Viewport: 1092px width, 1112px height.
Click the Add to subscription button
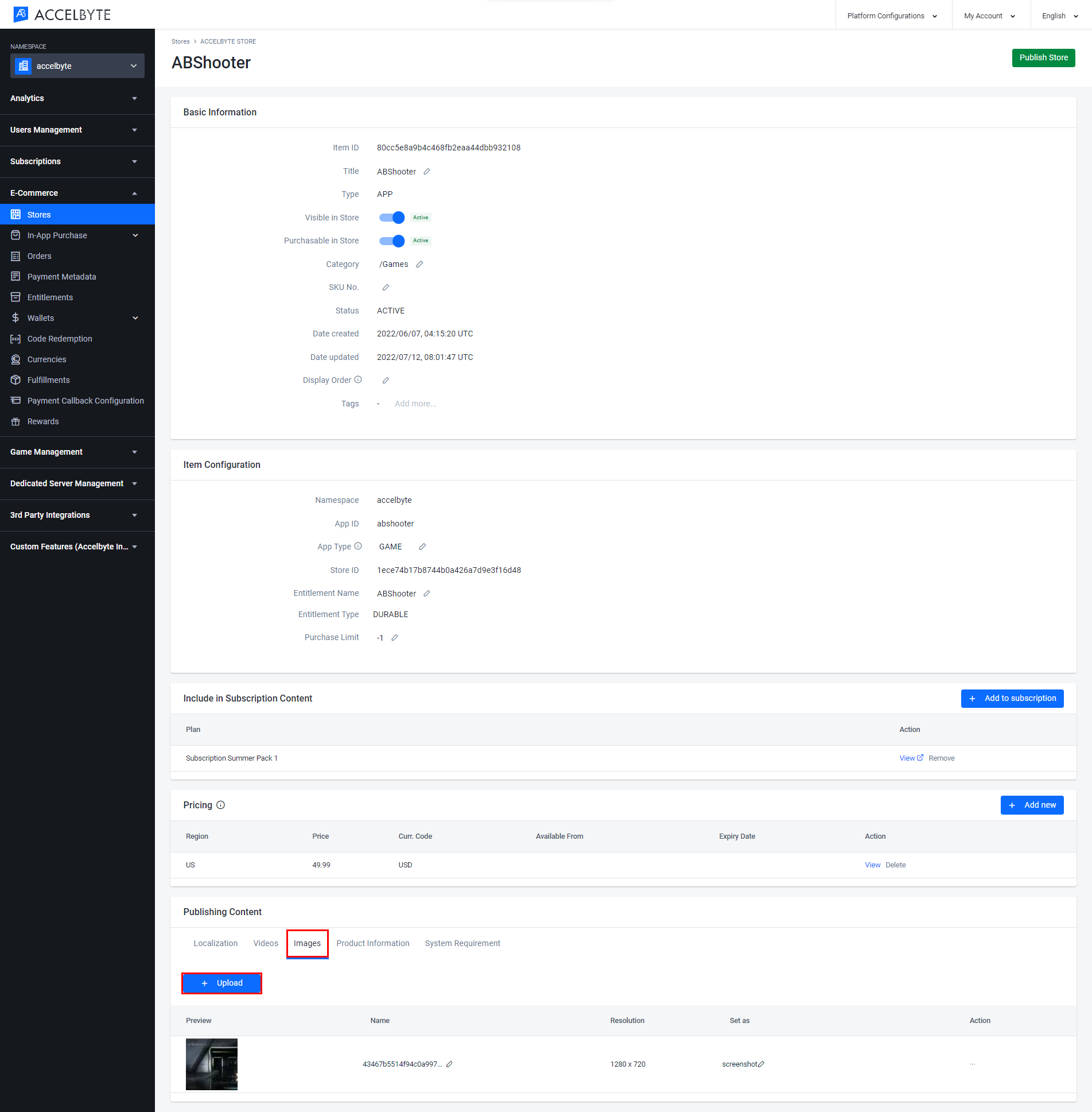[x=1012, y=698]
